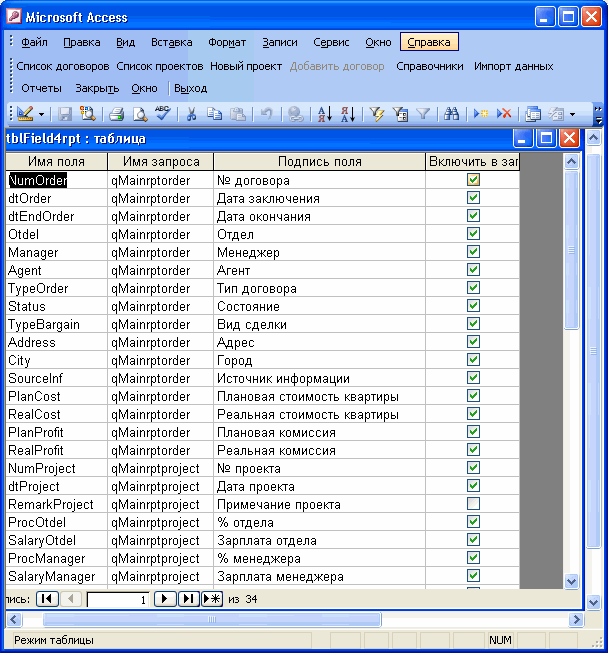Select the Имя поля column header

[x=56, y=162]
